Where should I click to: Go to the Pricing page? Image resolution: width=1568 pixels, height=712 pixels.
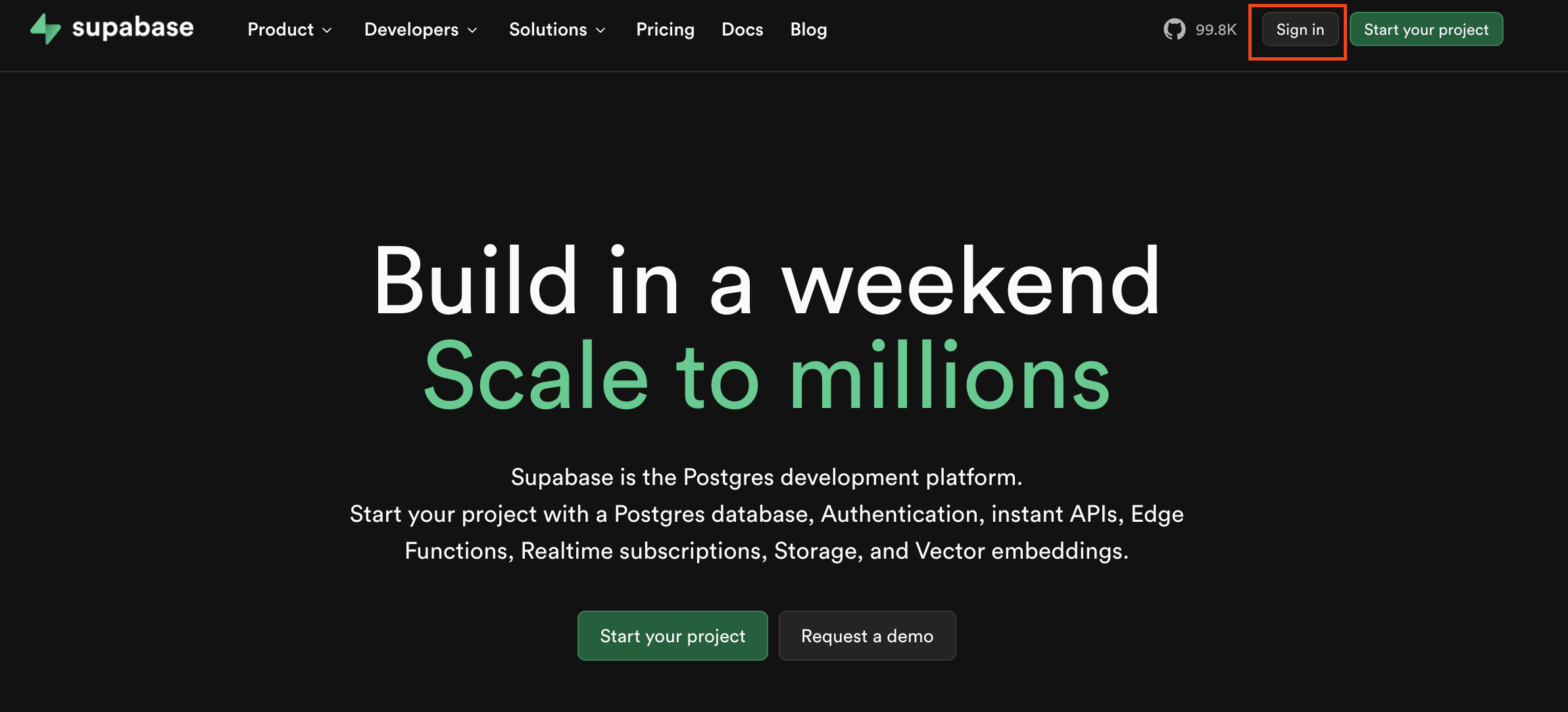click(x=665, y=30)
